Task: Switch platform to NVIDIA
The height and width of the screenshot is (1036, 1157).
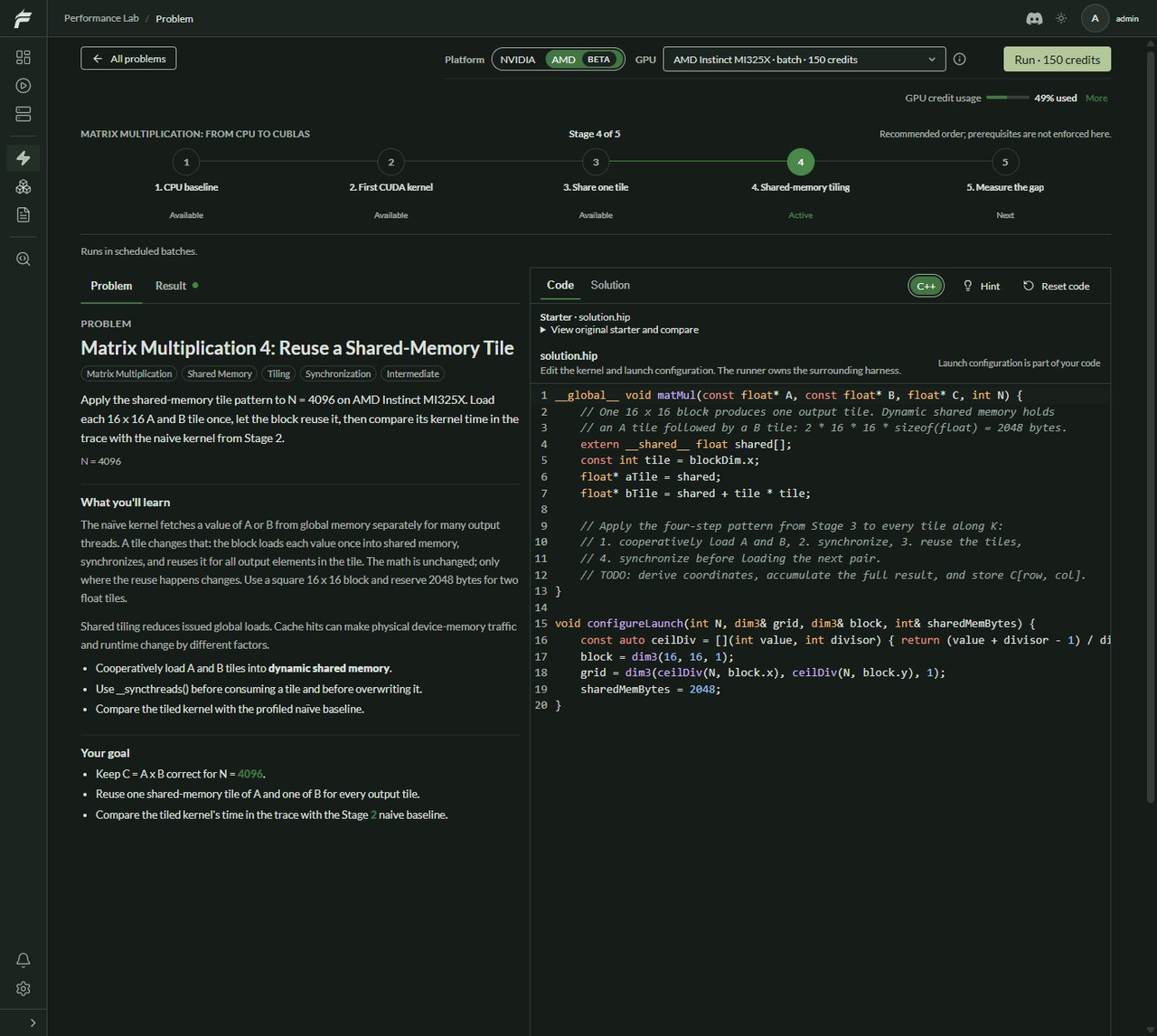Action: (x=518, y=60)
